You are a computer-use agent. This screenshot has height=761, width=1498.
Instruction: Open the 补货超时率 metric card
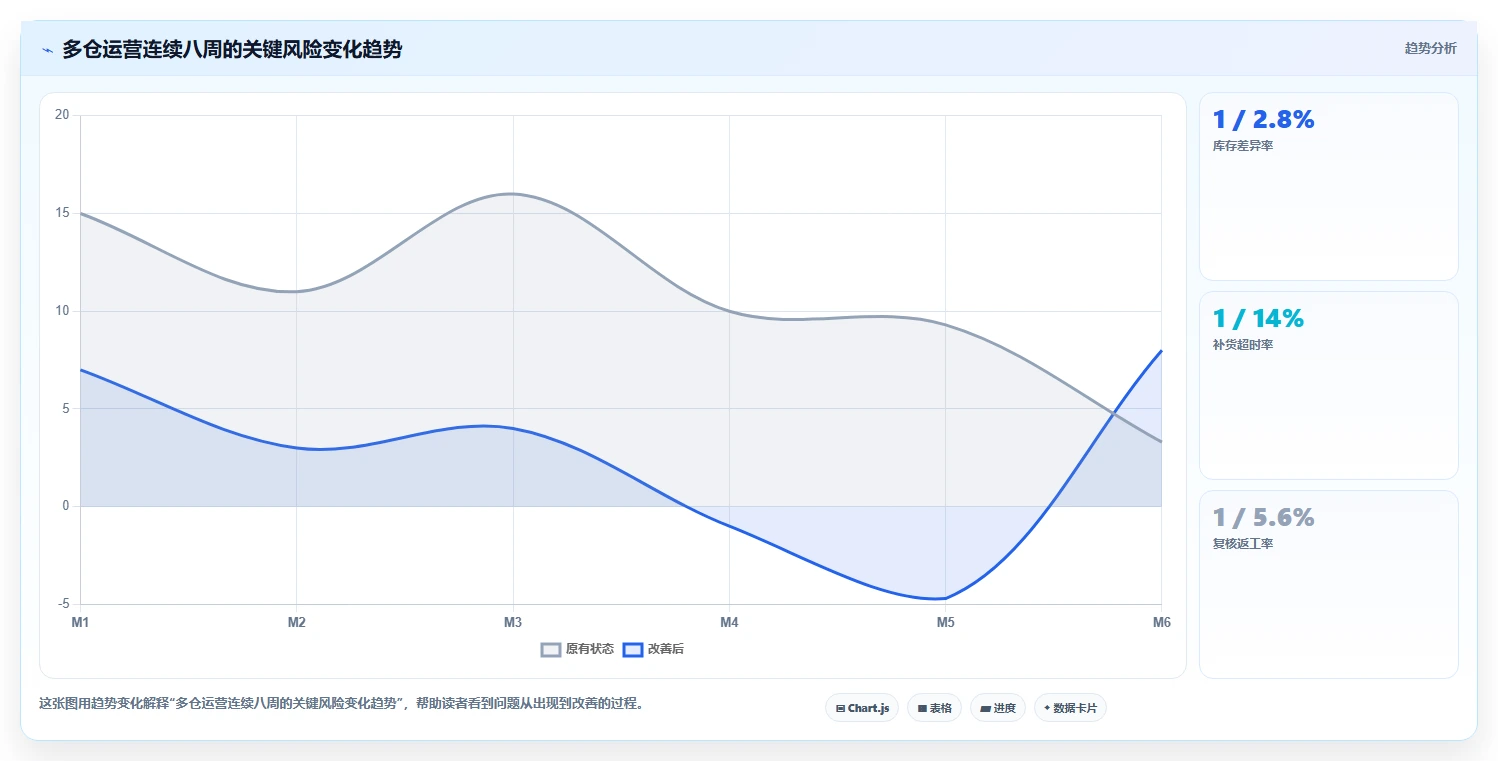point(1328,386)
